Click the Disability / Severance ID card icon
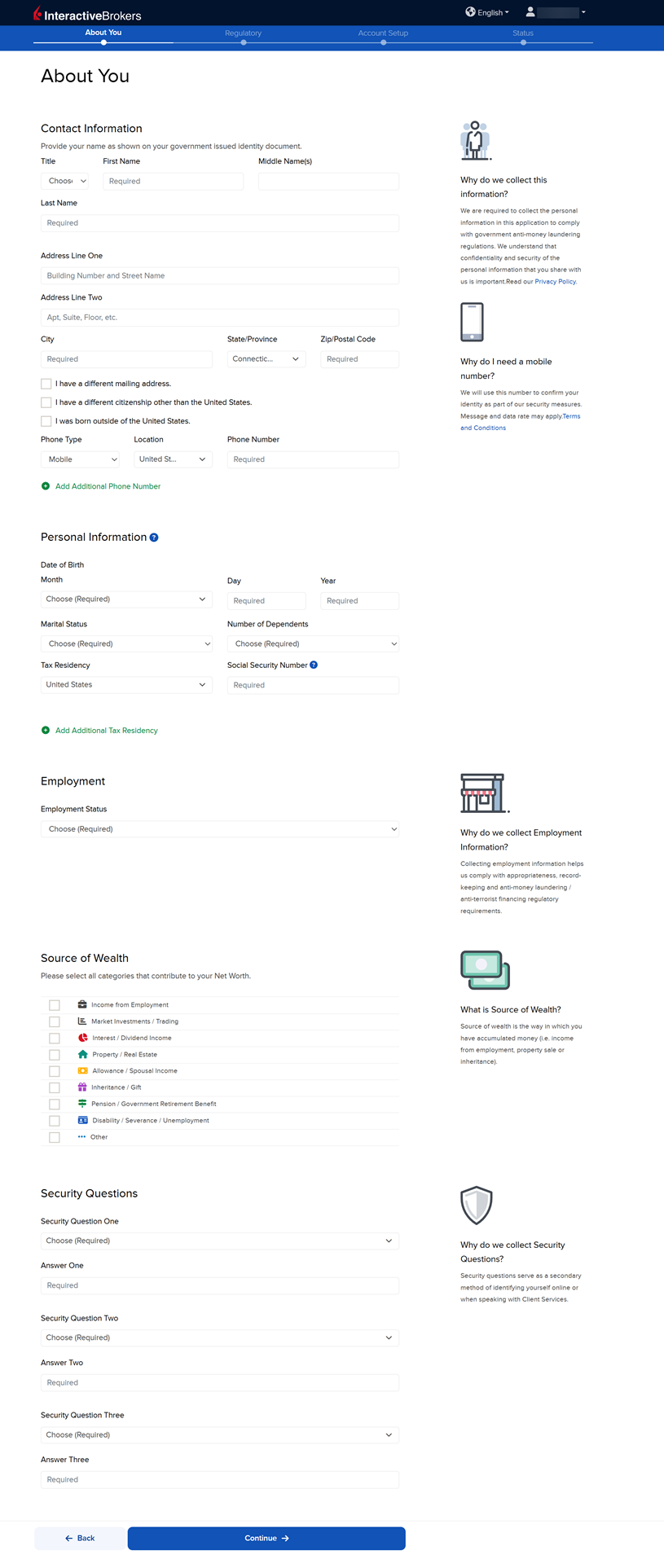Image resolution: width=664 pixels, height=1568 pixels. [82, 1120]
